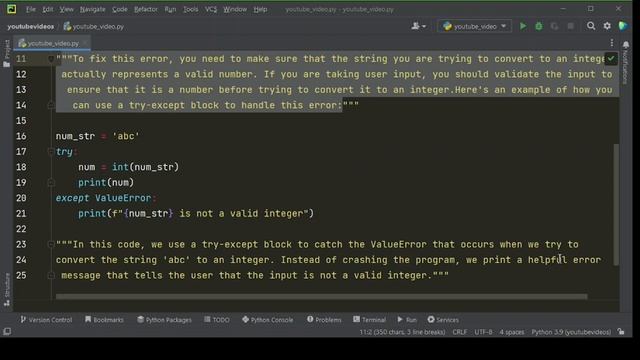The image size is (640, 360).
Task: Change Python 3.9 interpreter
Action: click(571, 332)
